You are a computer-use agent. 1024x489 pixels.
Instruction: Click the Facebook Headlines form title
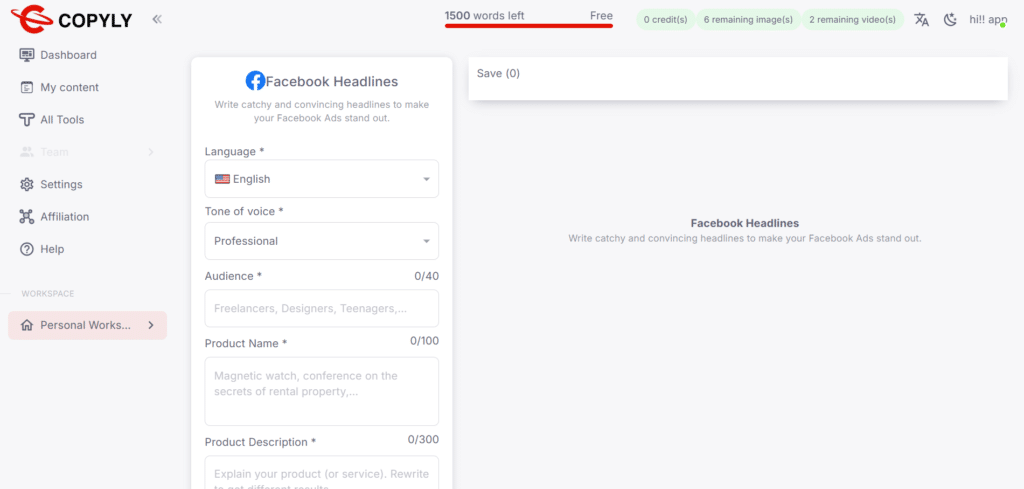point(332,82)
